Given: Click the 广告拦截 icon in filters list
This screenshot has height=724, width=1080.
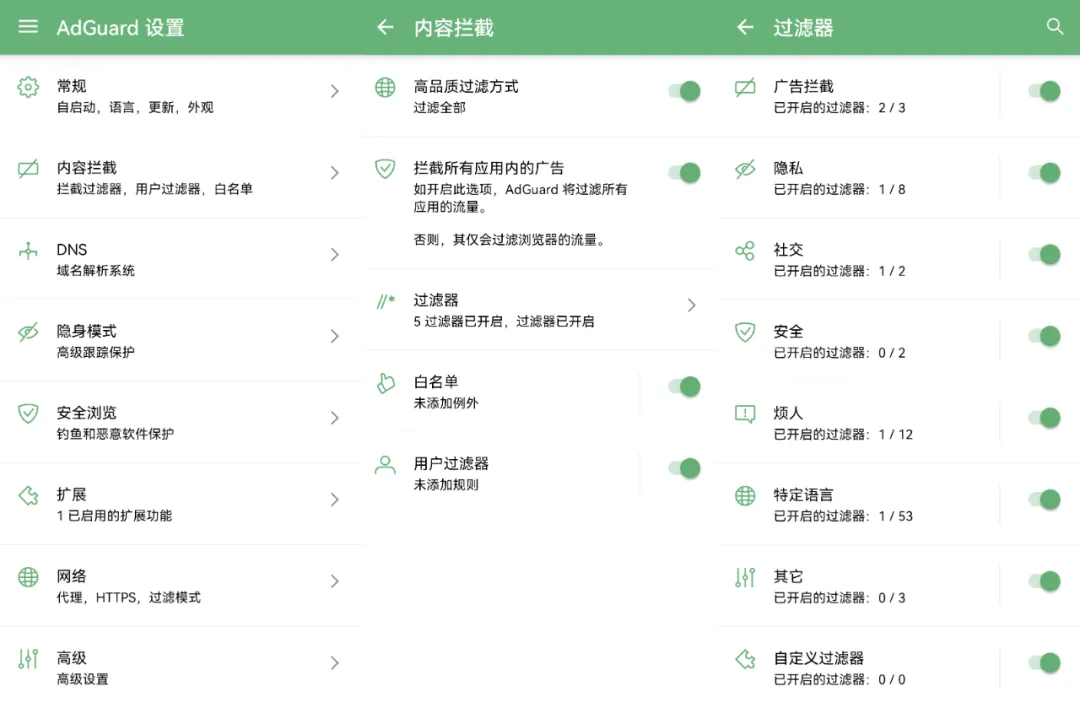Looking at the screenshot, I should pos(745,87).
